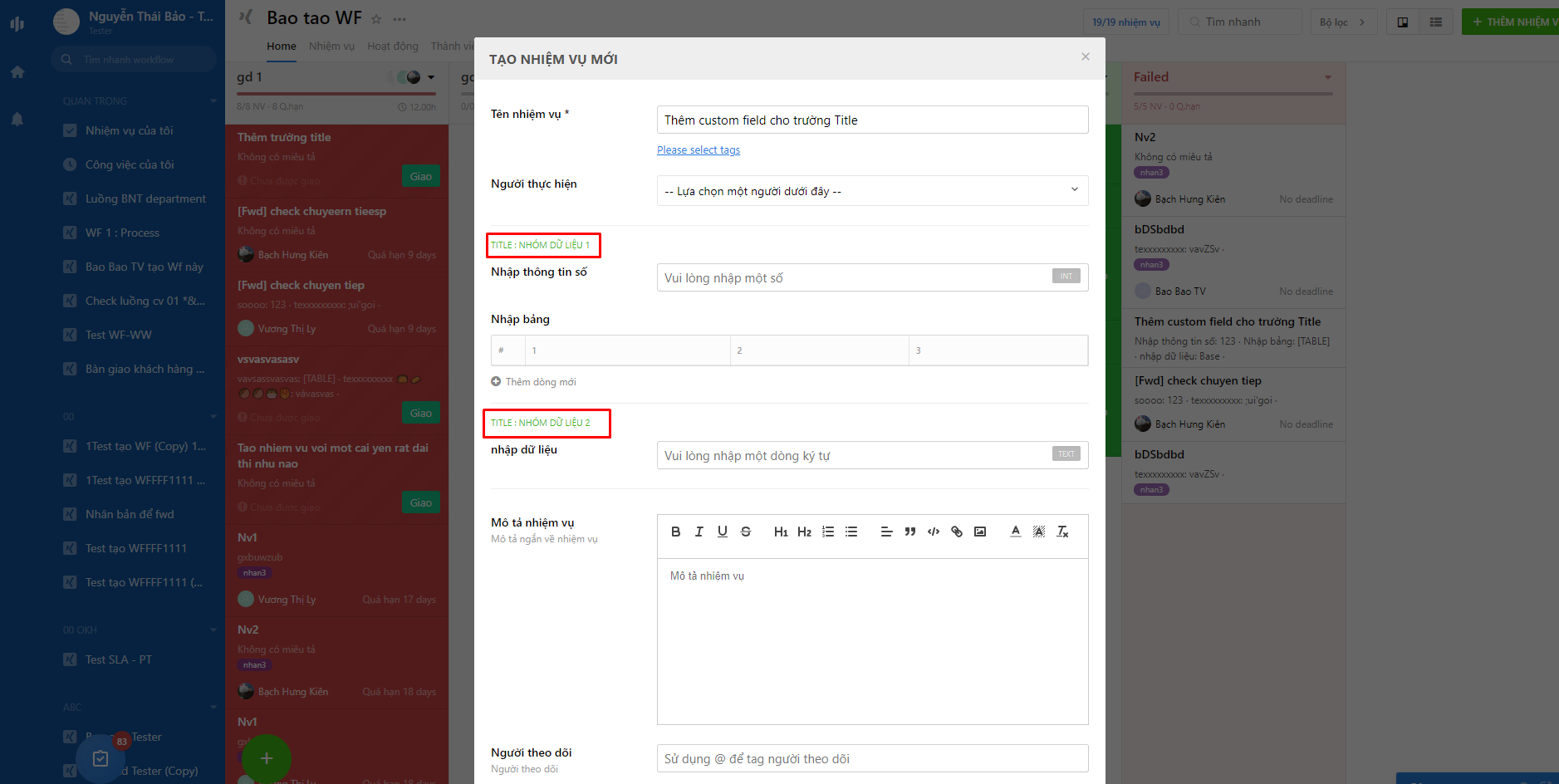Viewport: 1559px width, 784px height.
Task: Click the green plus floating button
Action: (x=267, y=758)
